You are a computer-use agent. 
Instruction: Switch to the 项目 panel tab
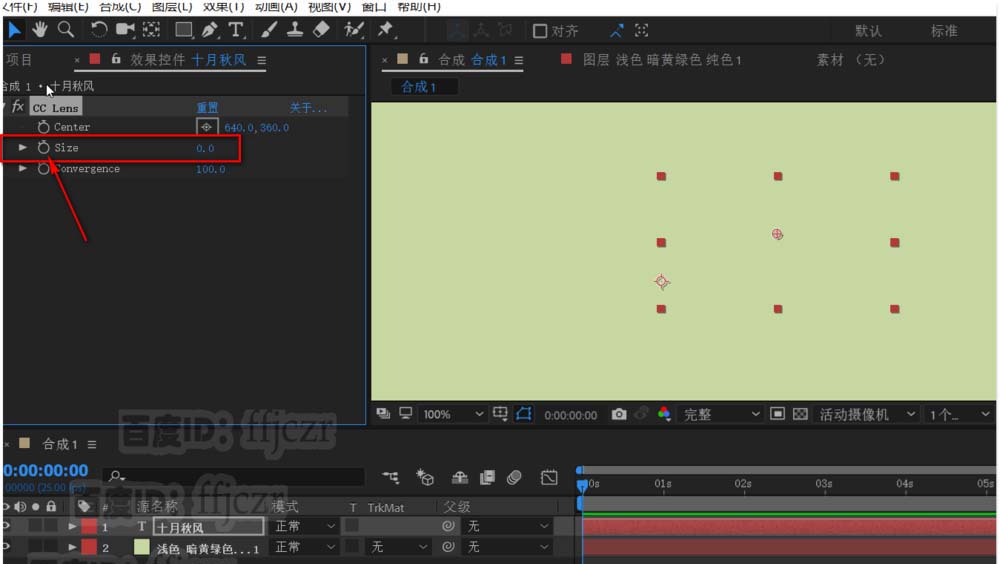coord(18,59)
